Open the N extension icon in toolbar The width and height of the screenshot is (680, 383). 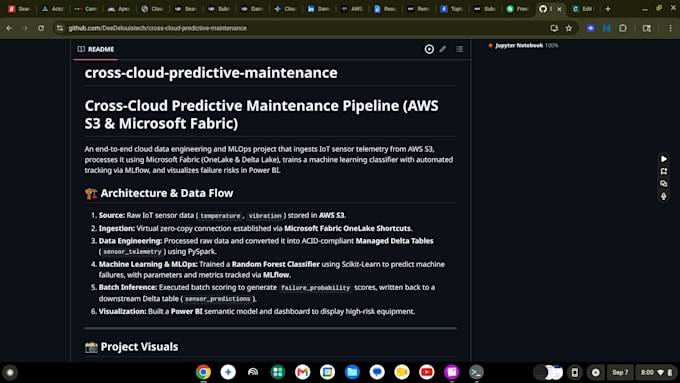point(607,28)
